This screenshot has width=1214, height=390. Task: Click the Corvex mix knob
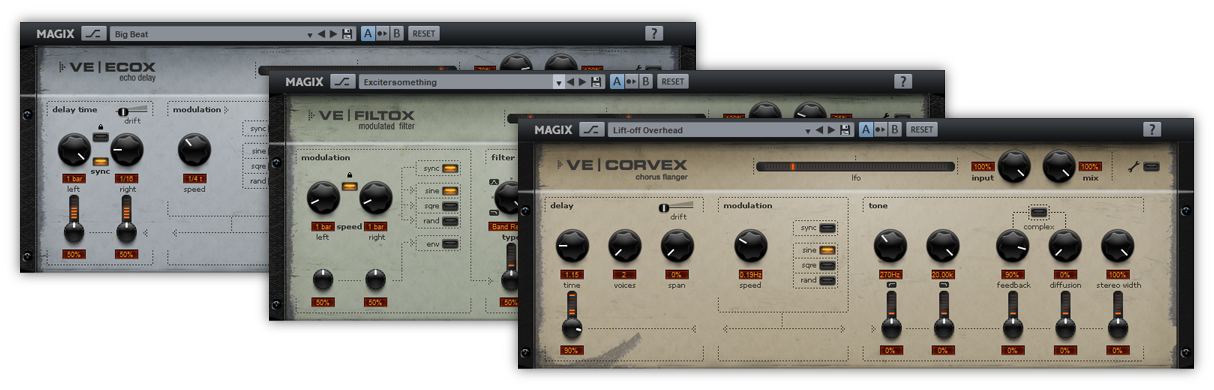(1059, 166)
